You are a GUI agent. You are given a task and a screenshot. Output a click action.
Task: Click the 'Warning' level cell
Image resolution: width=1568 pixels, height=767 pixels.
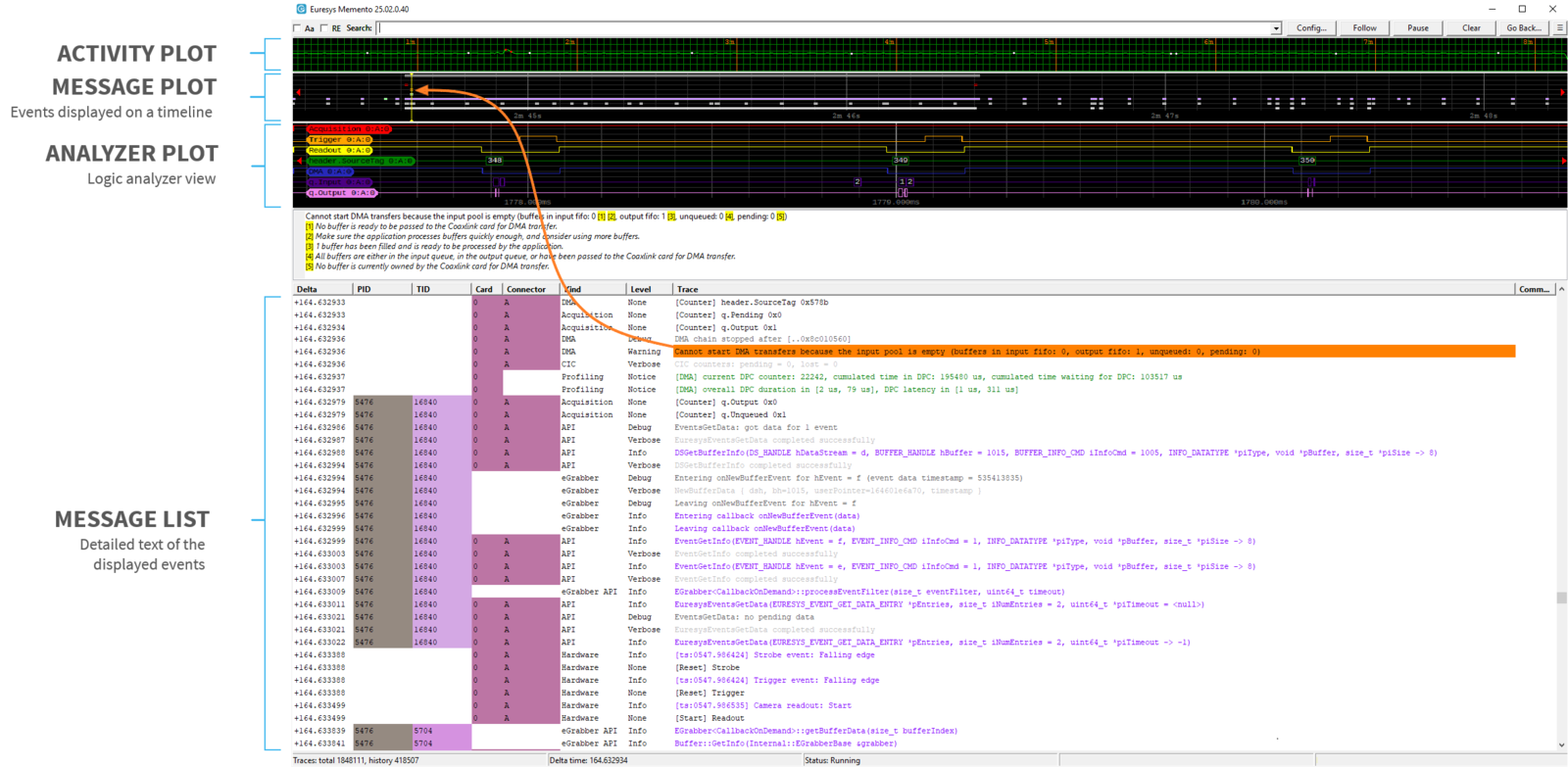tap(644, 352)
